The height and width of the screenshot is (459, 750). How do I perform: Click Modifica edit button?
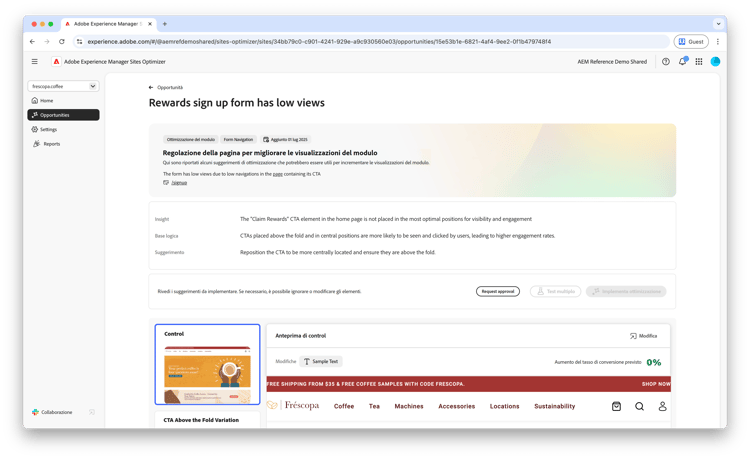(643, 336)
